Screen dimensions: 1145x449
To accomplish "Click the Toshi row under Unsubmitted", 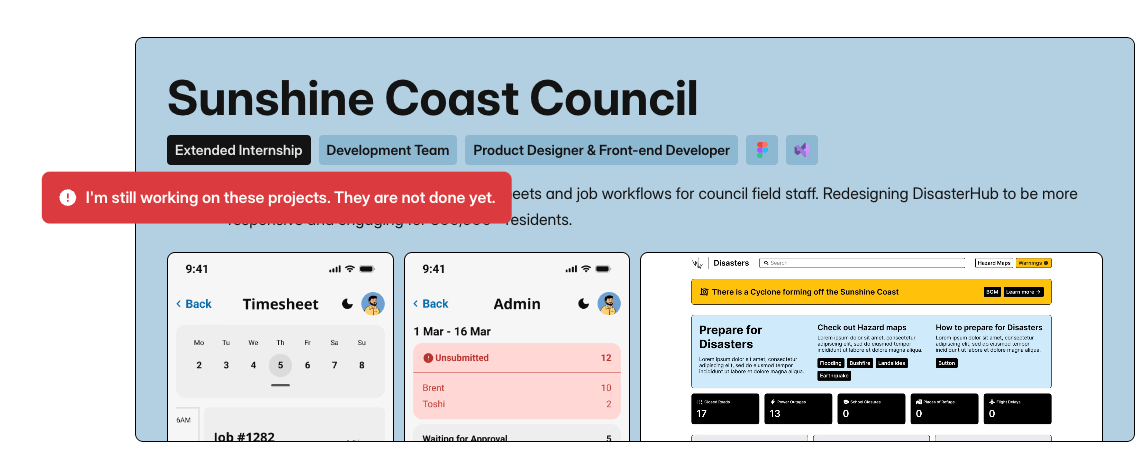I will coord(517,404).
